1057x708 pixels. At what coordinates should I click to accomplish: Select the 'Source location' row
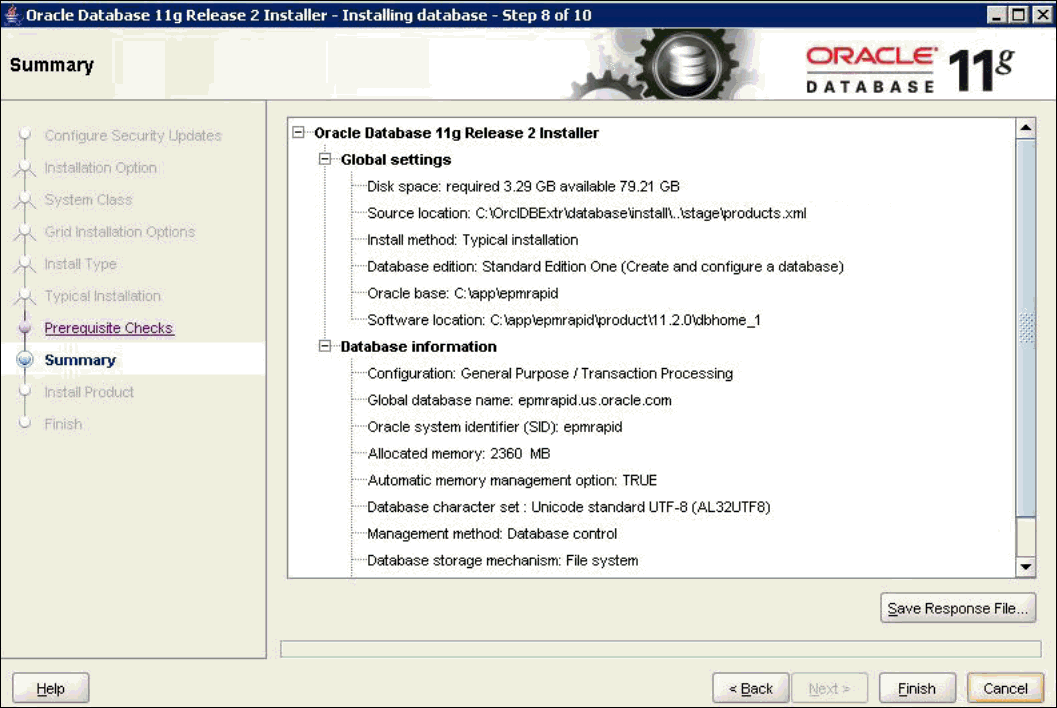coord(586,213)
